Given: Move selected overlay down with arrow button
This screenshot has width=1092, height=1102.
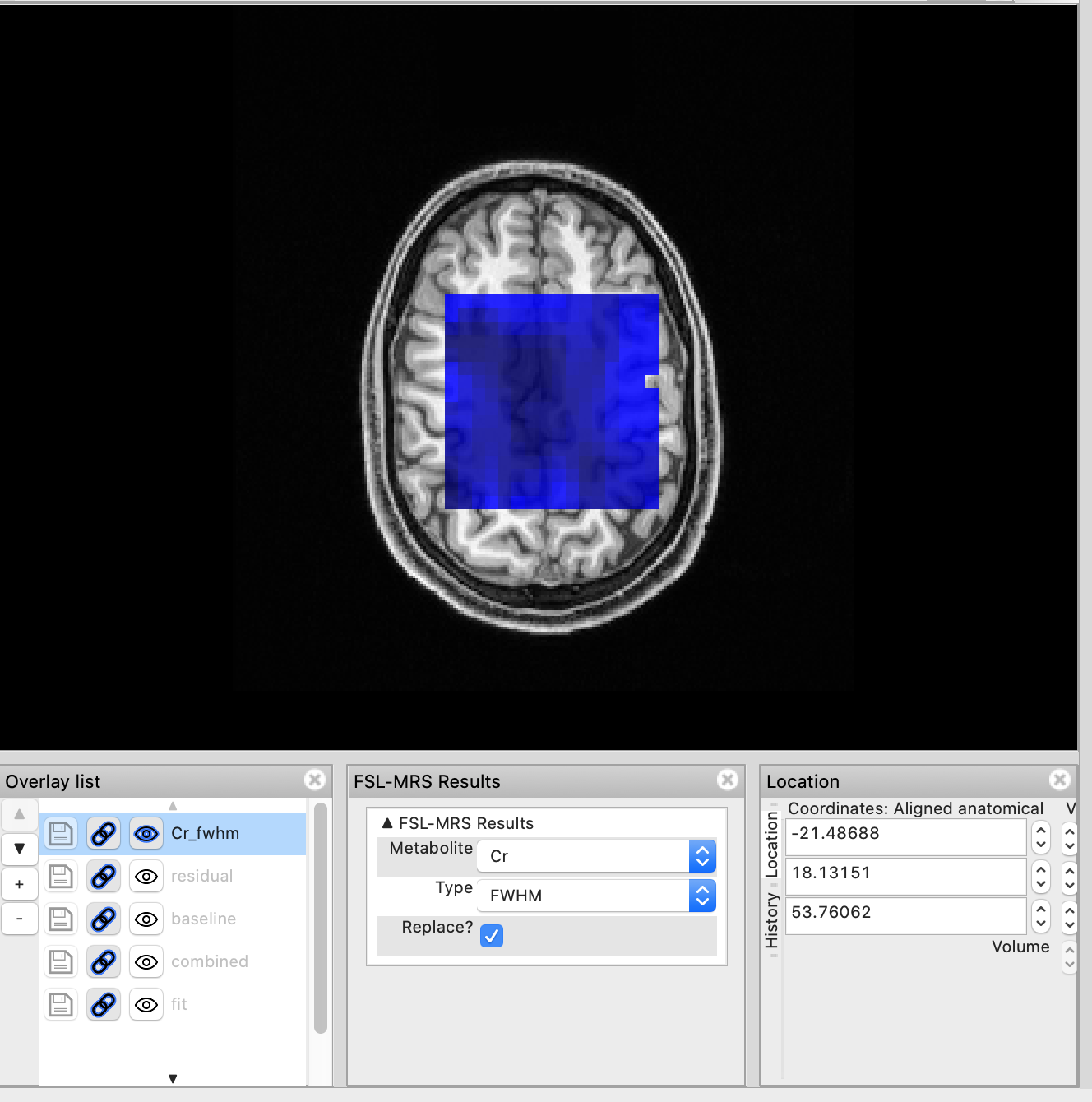Looking at the screenshot, I should (x=20, y=849).
